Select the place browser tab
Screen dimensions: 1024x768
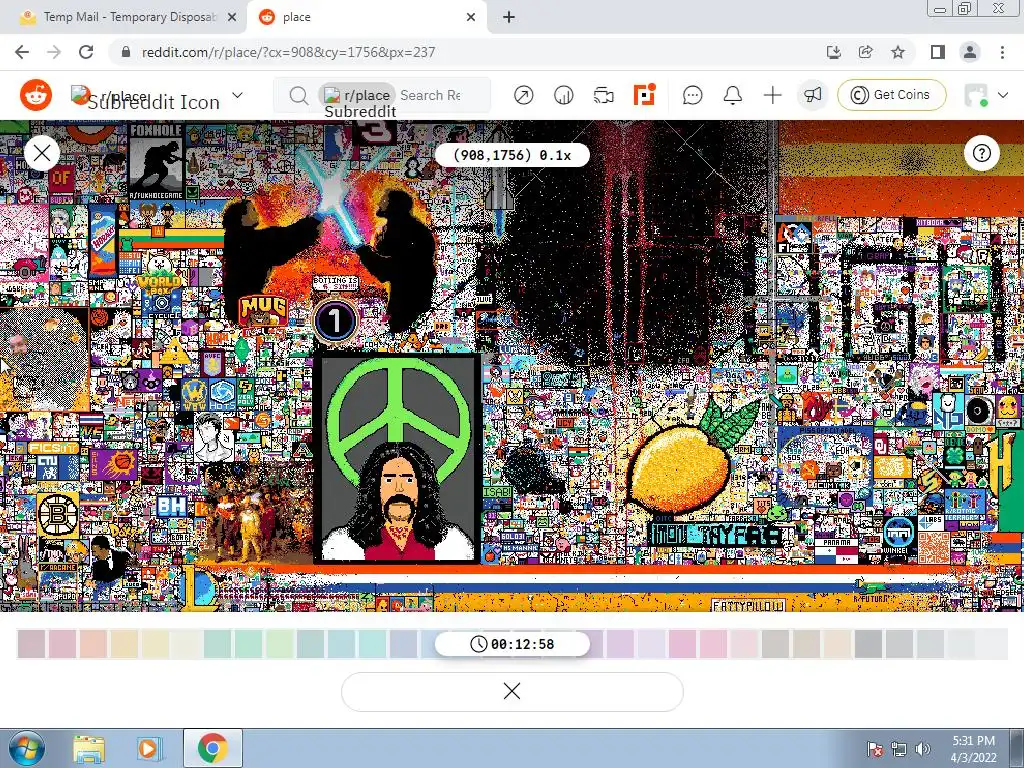(x=366, y=17)
